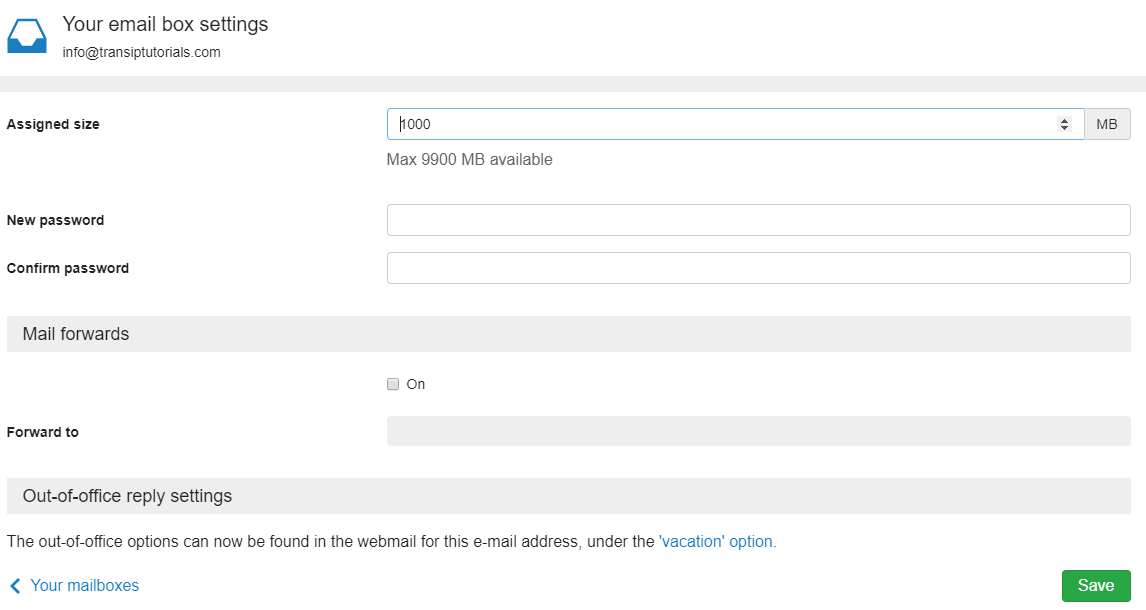This screenshot has height=610, width=1146.
Task: Click the On label next to checkbox
Action: point(416,384)
